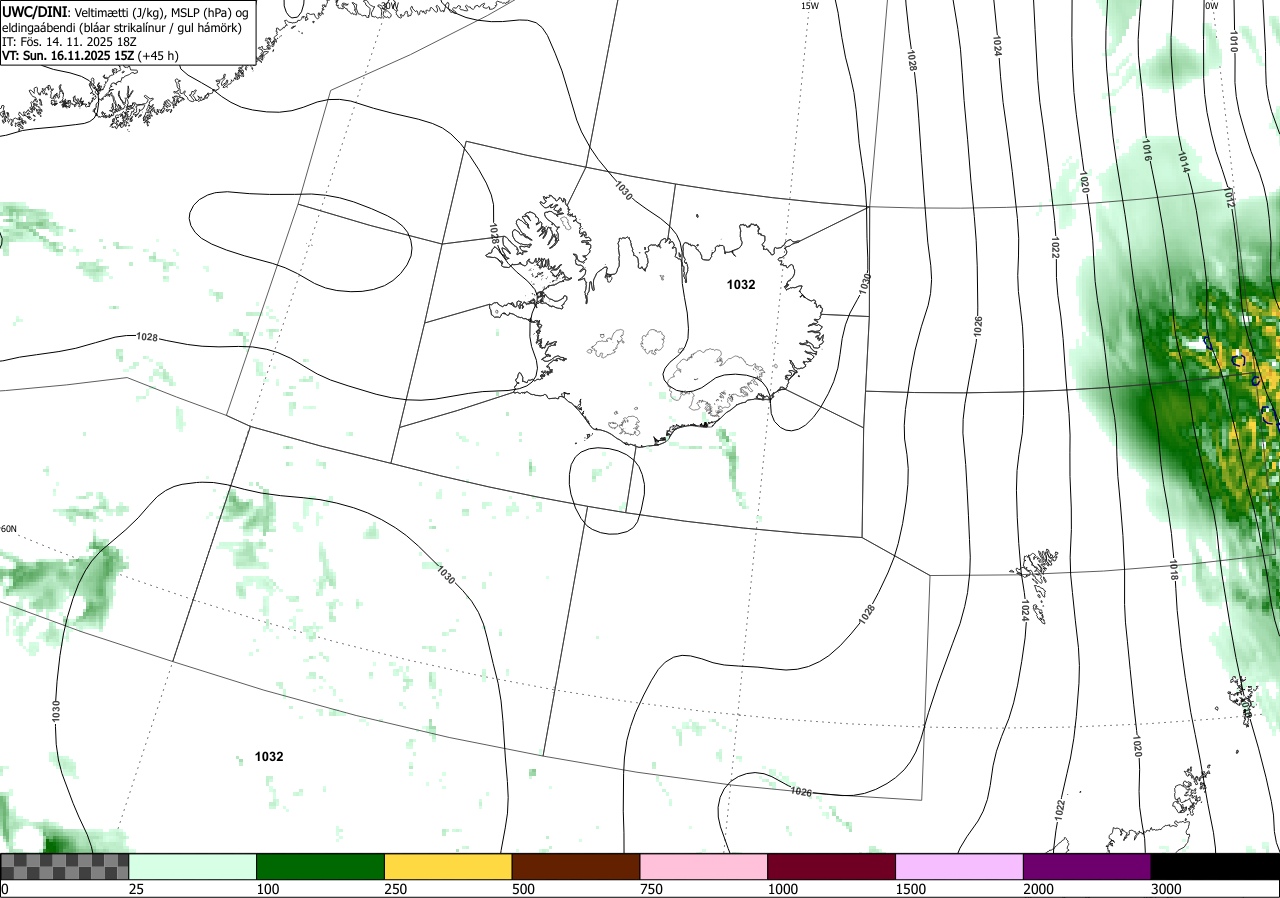This screenshot has width=1280, height=898.
Task: Click the '1014' isobar label
Action: pyautogui.click(x=1182, y=160)
